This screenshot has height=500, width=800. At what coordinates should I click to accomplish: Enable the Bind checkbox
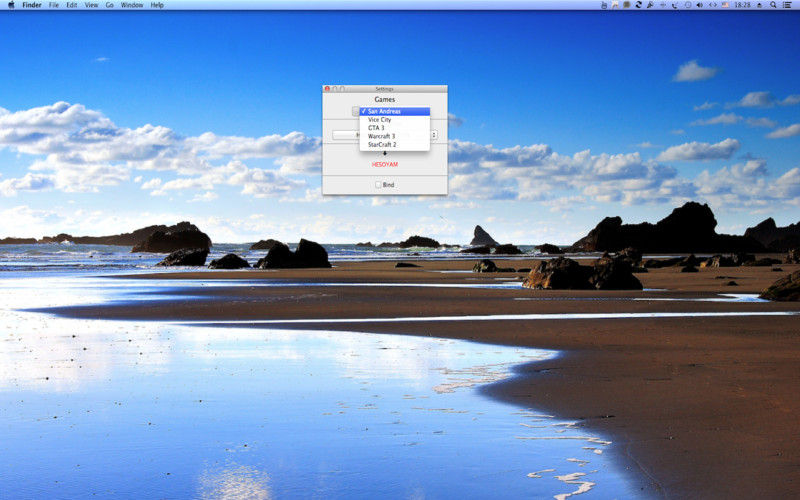click(378, 185)
